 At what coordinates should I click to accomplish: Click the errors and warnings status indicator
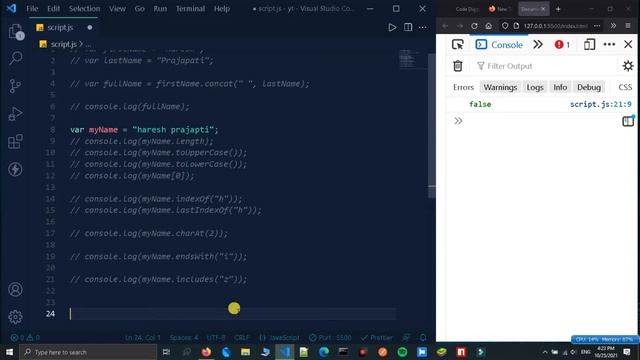coord(25,338)
